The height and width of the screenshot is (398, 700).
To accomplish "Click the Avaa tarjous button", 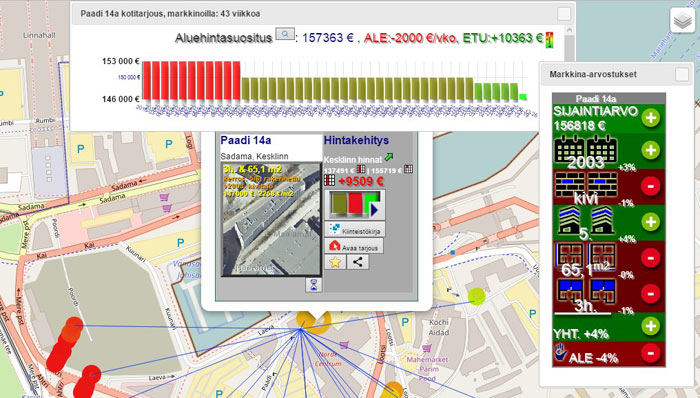I will coord(354,246).
